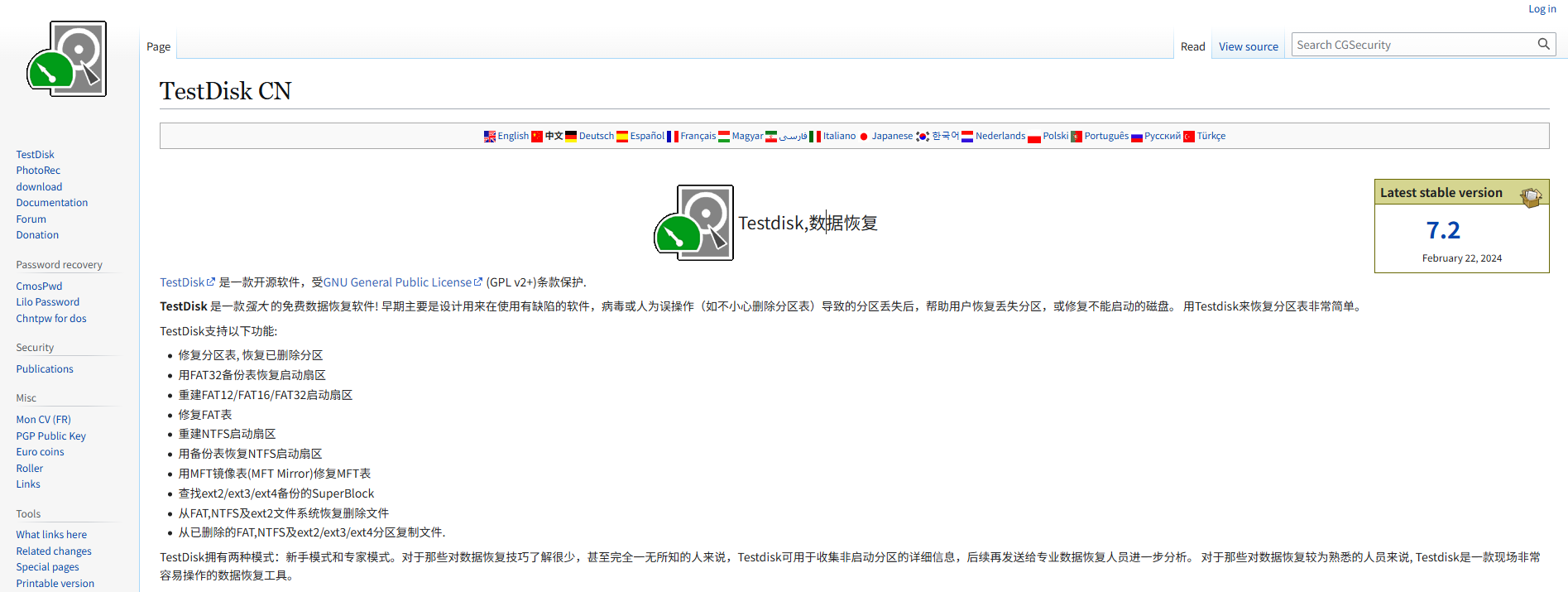The width and height of the screenshot is (1568, 592).
Task: Click the German flag icon
Action: tap(571, 137)
